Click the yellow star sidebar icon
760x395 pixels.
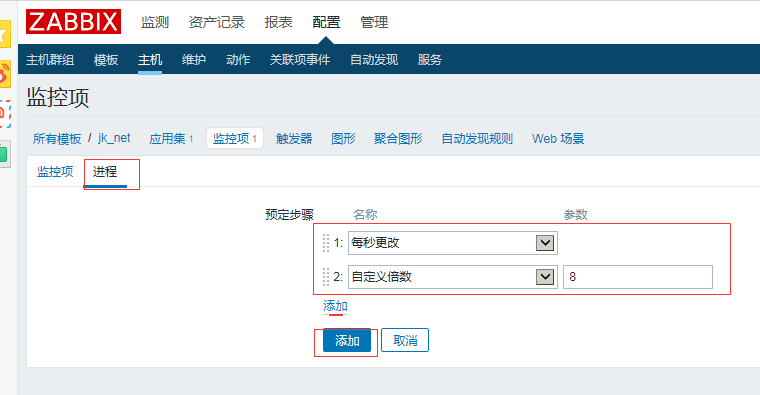click(4, 34)
